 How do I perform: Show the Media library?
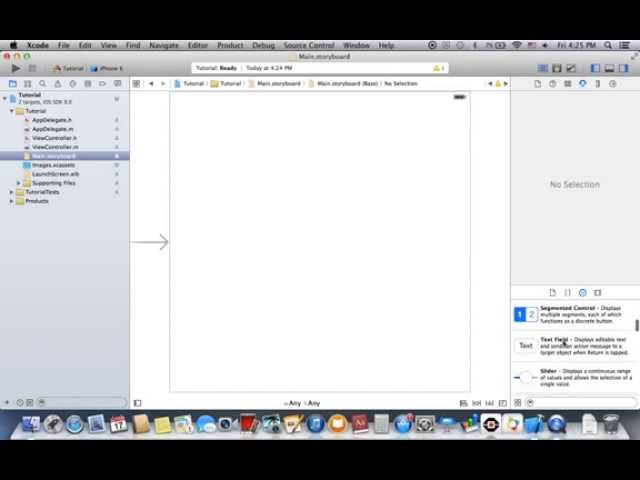[x=598, y=293]
